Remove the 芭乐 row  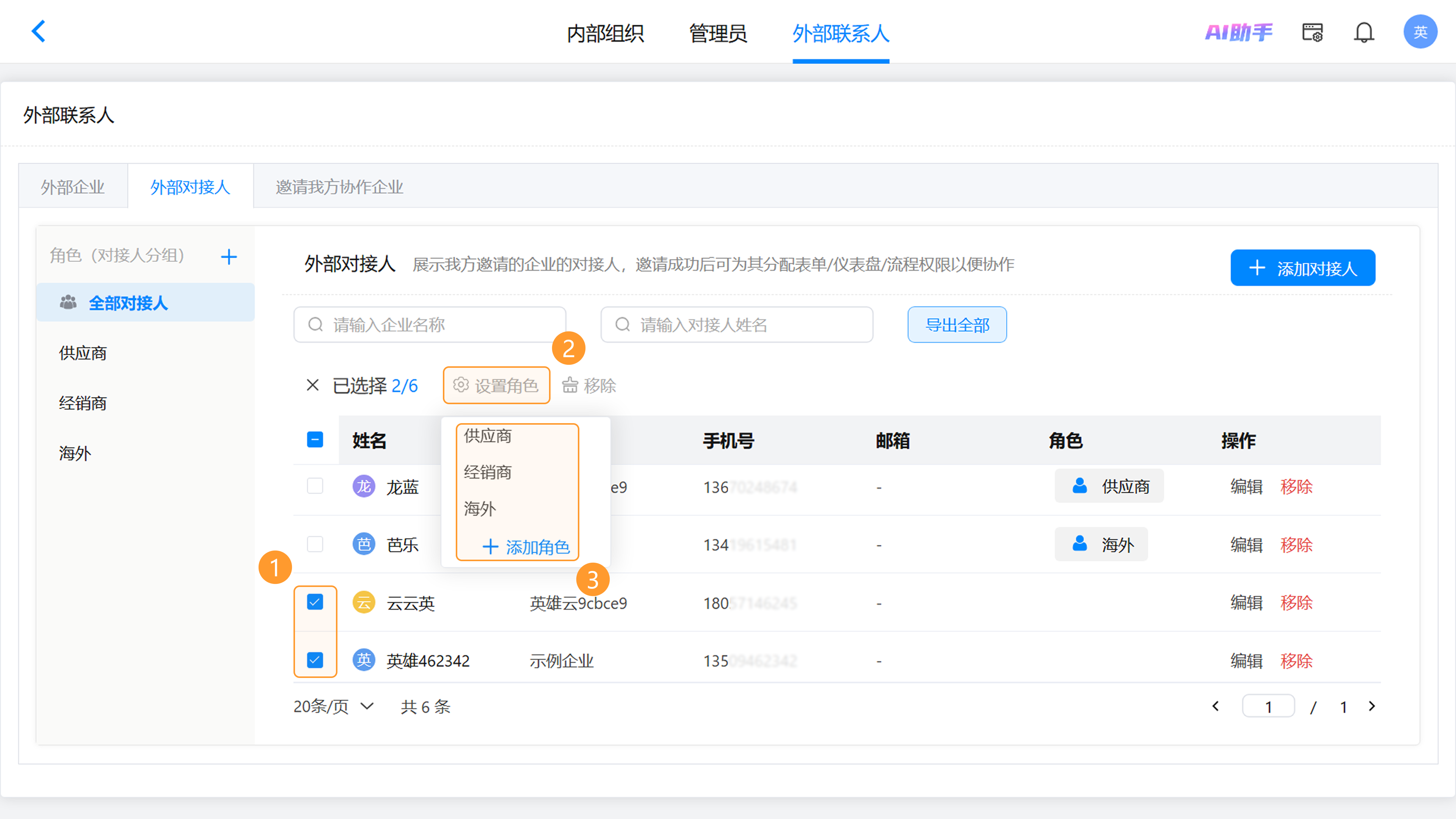[x=1296, y=544]
